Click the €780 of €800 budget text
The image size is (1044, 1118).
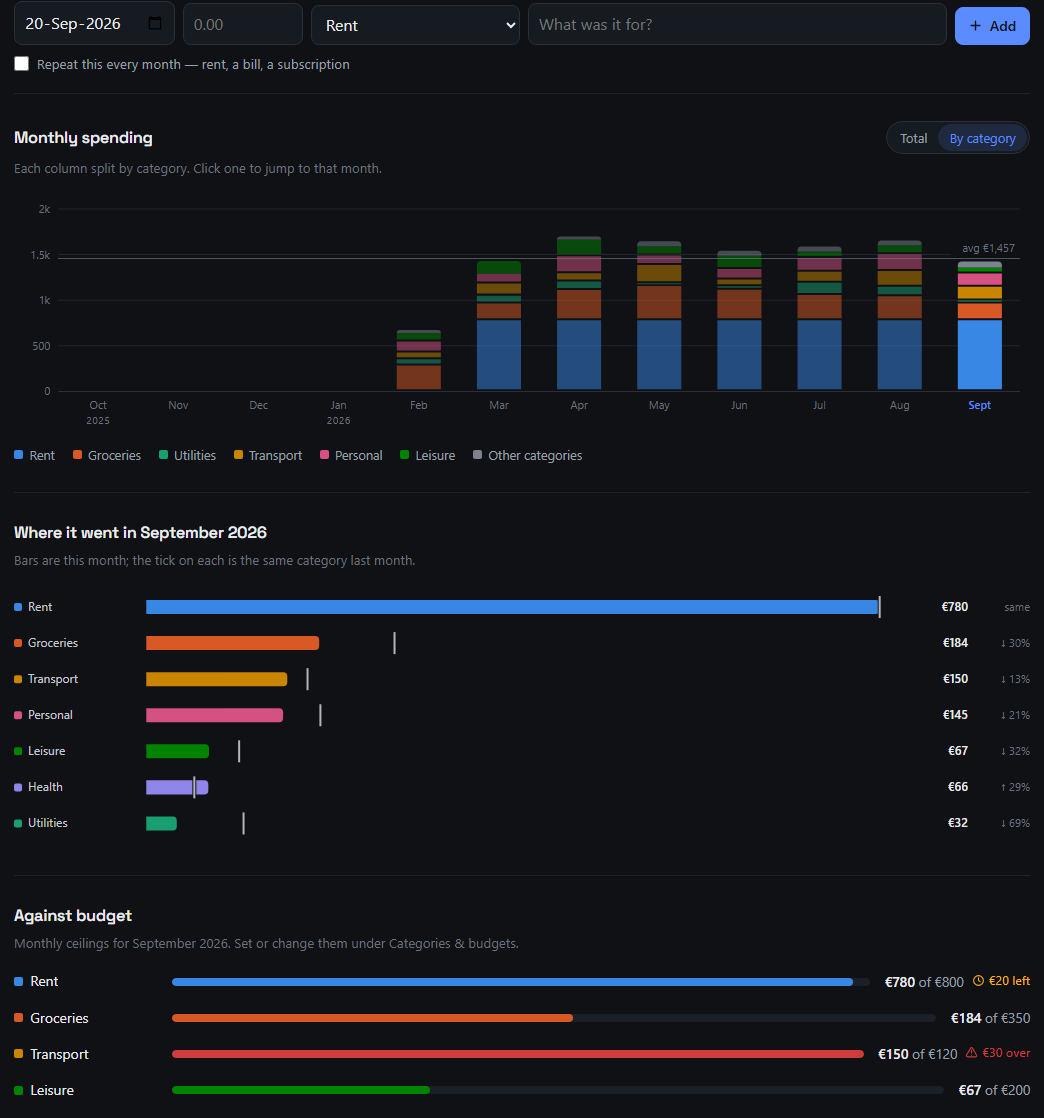[x=924, y=982]
